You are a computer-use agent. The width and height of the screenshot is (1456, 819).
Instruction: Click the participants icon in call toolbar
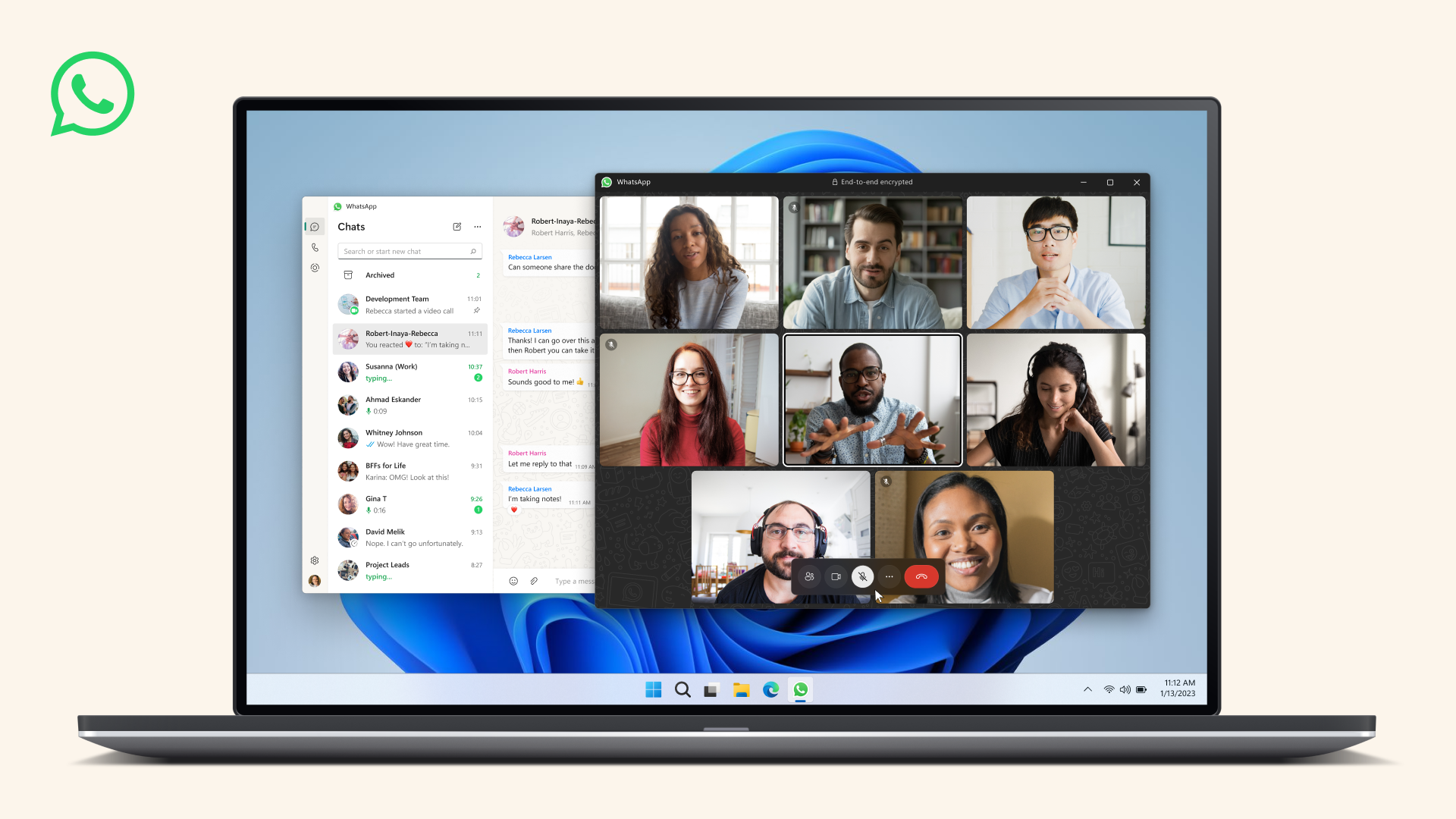(808, 576)
